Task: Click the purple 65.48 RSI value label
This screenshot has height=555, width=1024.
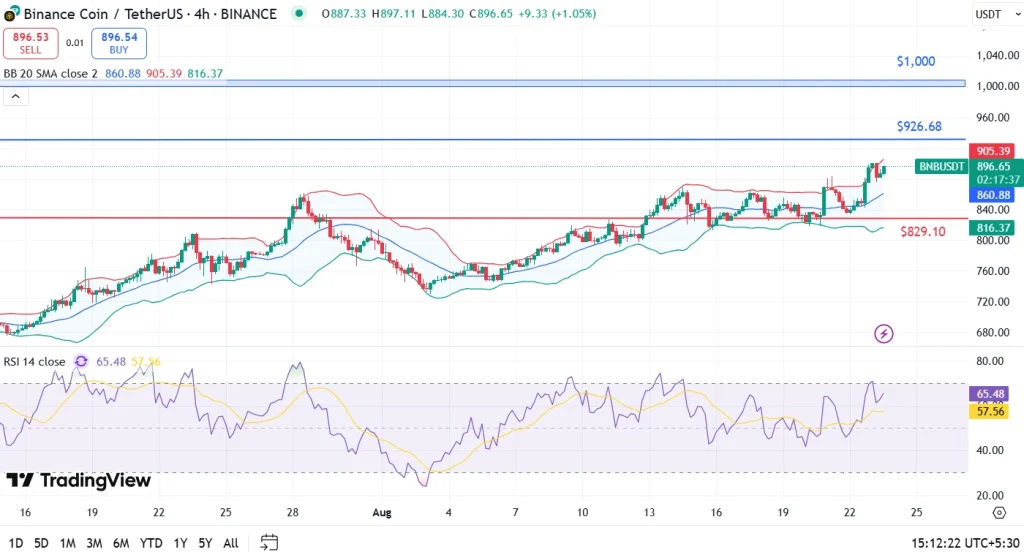Action: pyautogui.click(x=990, y=394)
